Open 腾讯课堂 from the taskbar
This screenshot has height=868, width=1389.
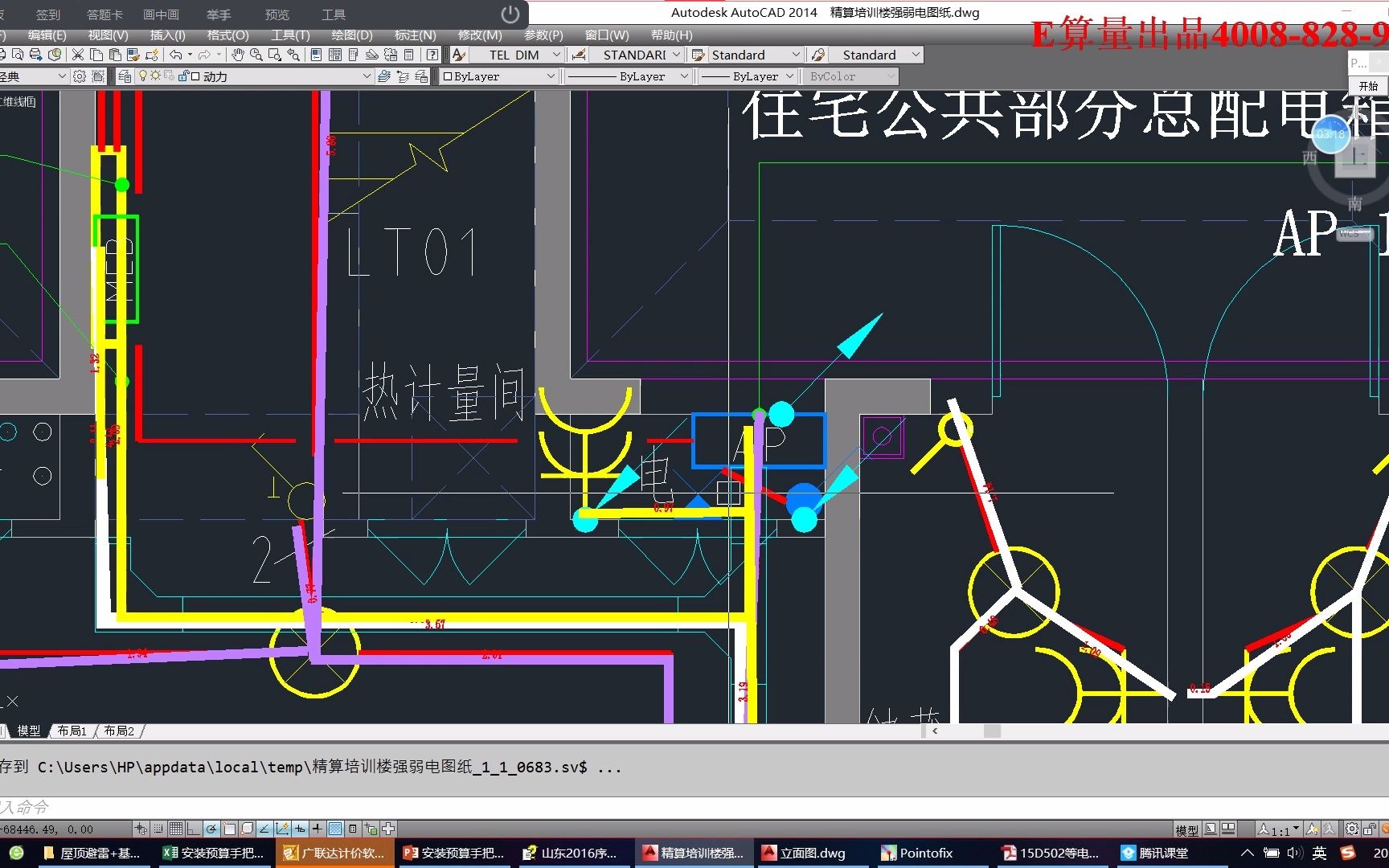click(x=1154, y=853)
